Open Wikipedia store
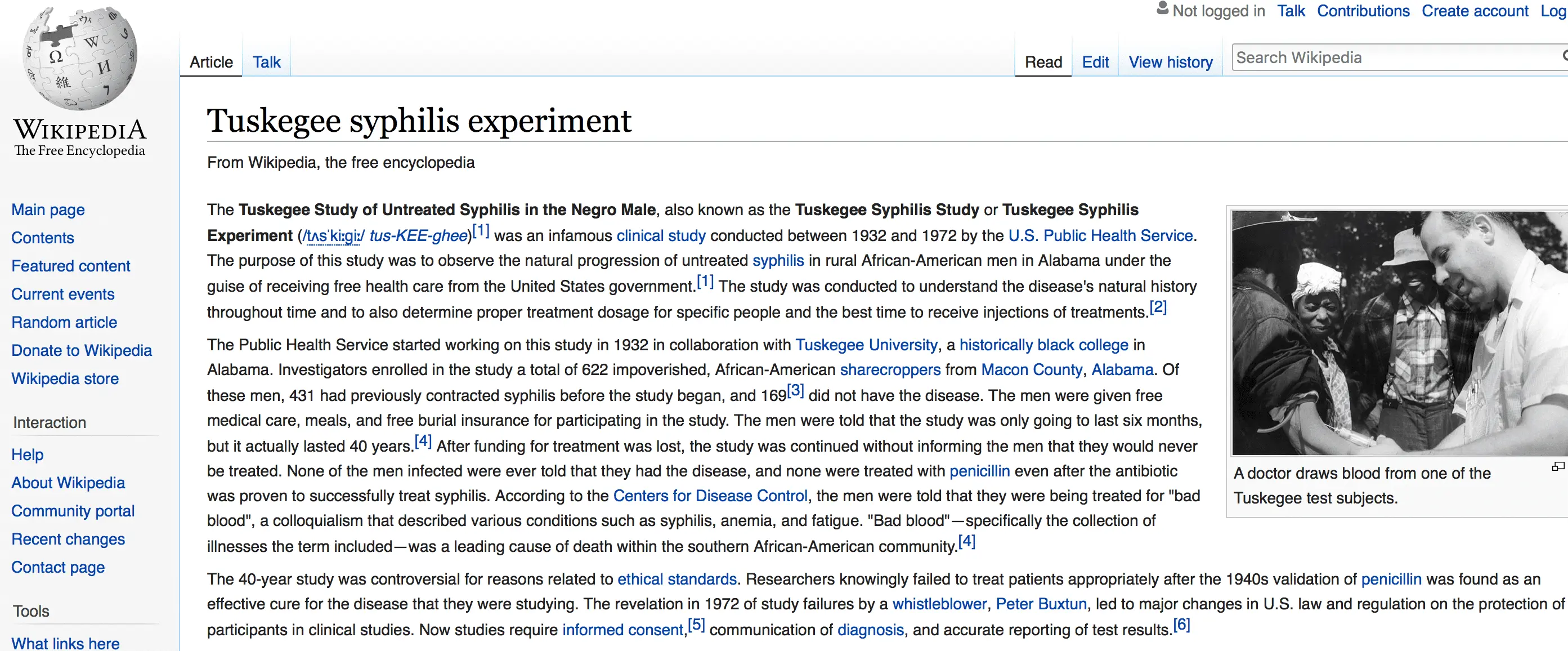Image resolution: width=1568 pixels, height=651 pixels. (x=65, y=378)
